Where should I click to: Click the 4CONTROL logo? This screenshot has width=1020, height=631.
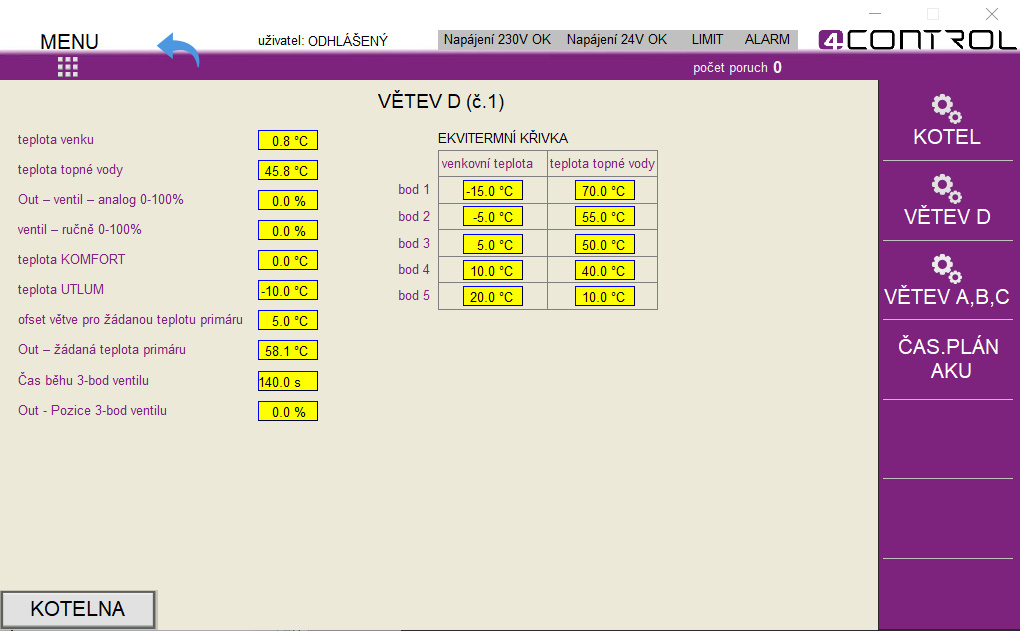[x=917, y=40]
